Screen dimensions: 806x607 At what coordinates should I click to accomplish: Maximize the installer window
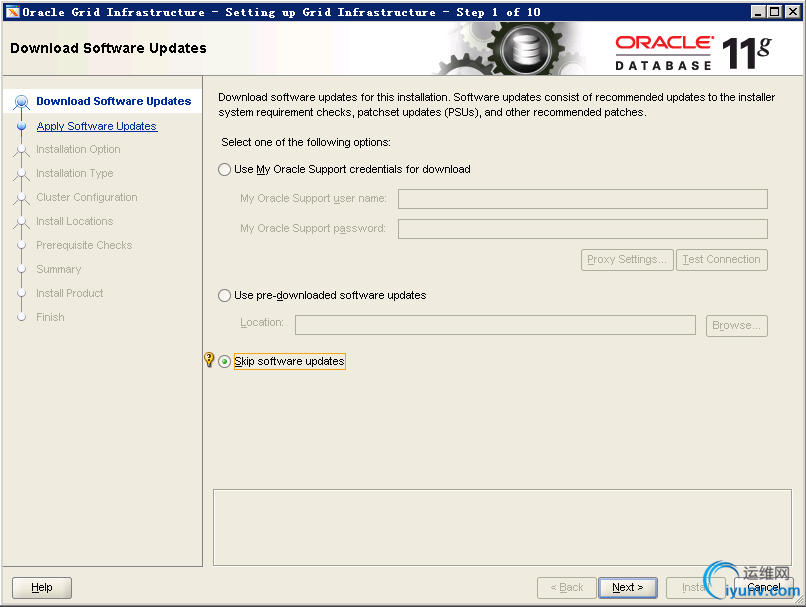[775, 12]
